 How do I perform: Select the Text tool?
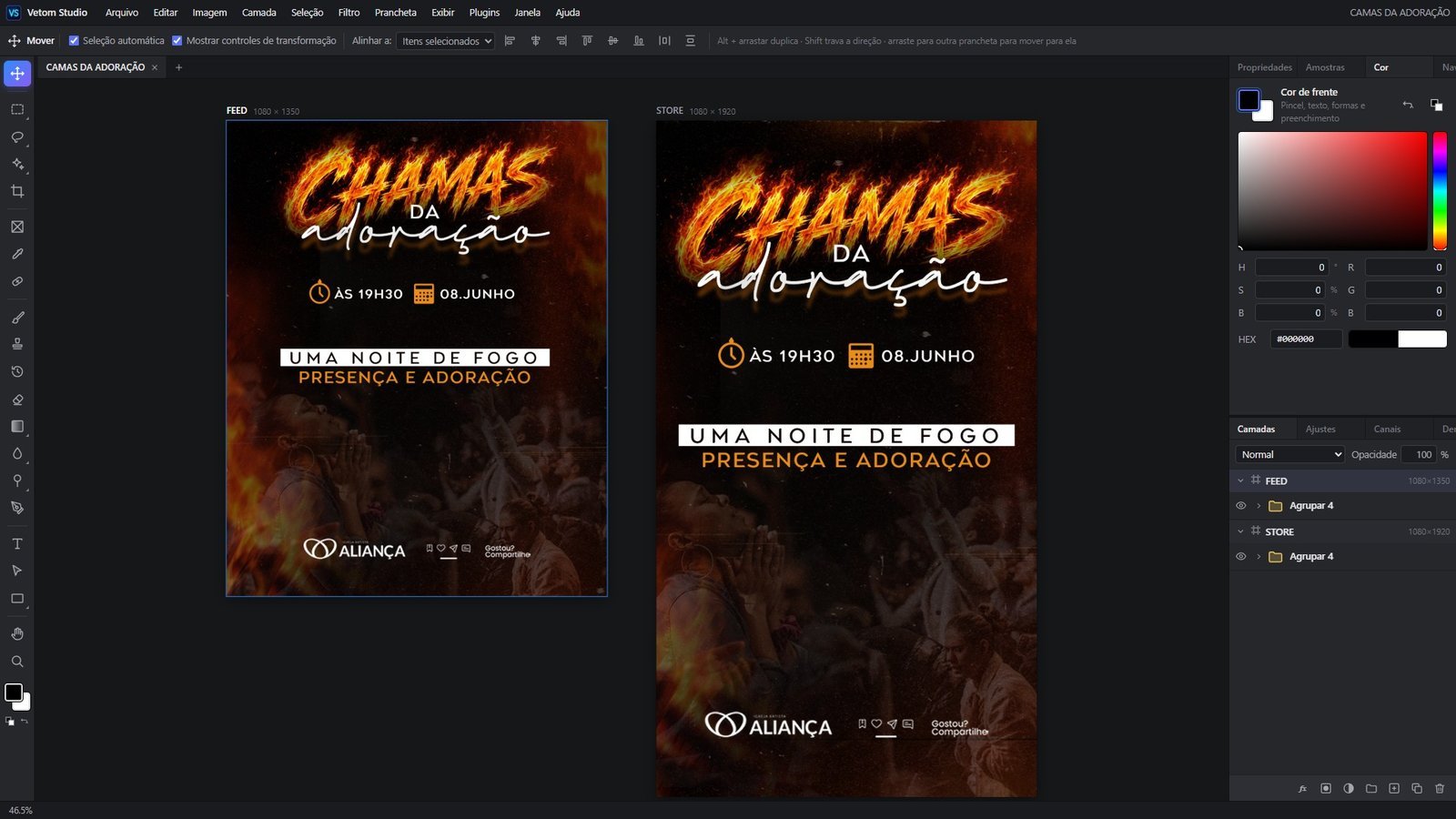pyautogui.click(x=17, y=543)
